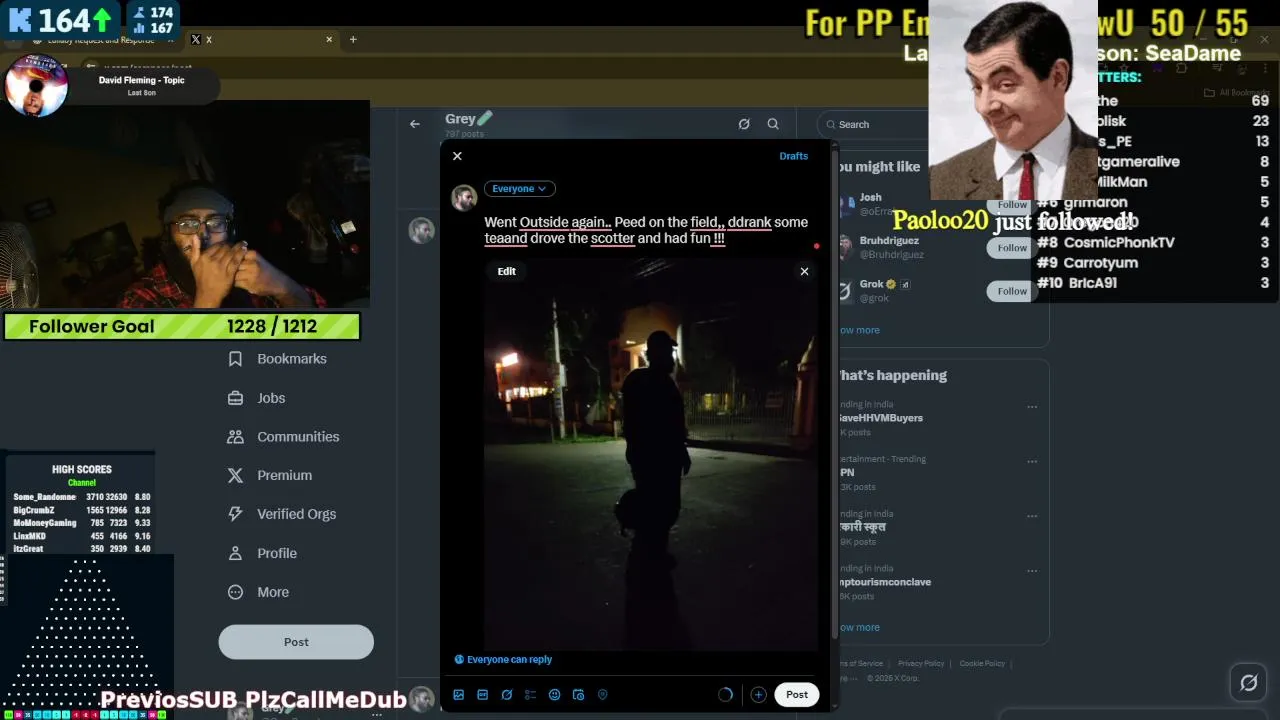This screenshot has width=1280, height=720.
Task: Open Jobs in X sidebar
Action: click(x=257, y=398)
